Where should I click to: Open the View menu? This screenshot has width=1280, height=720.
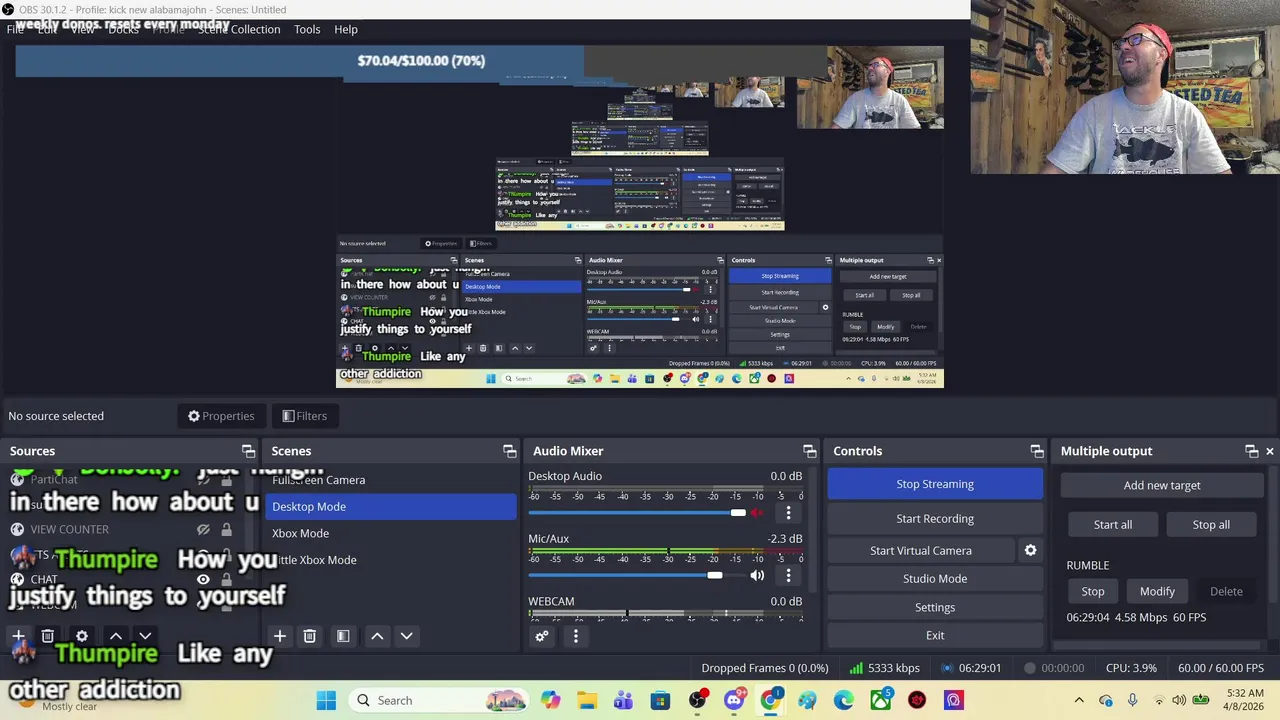coord(83,29)
